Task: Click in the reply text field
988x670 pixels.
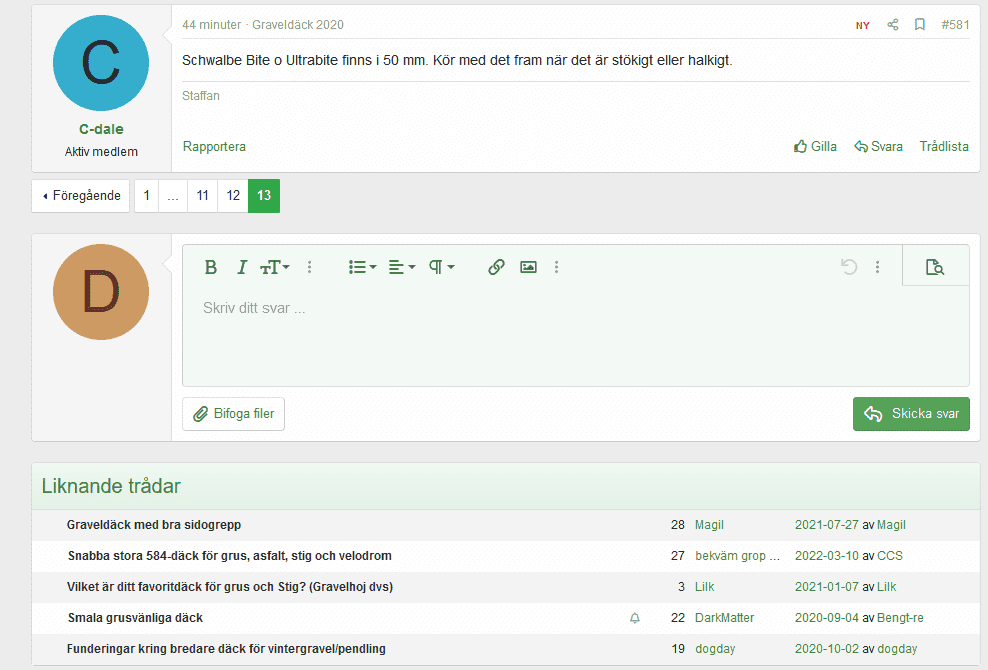Action: coord(575,335)
